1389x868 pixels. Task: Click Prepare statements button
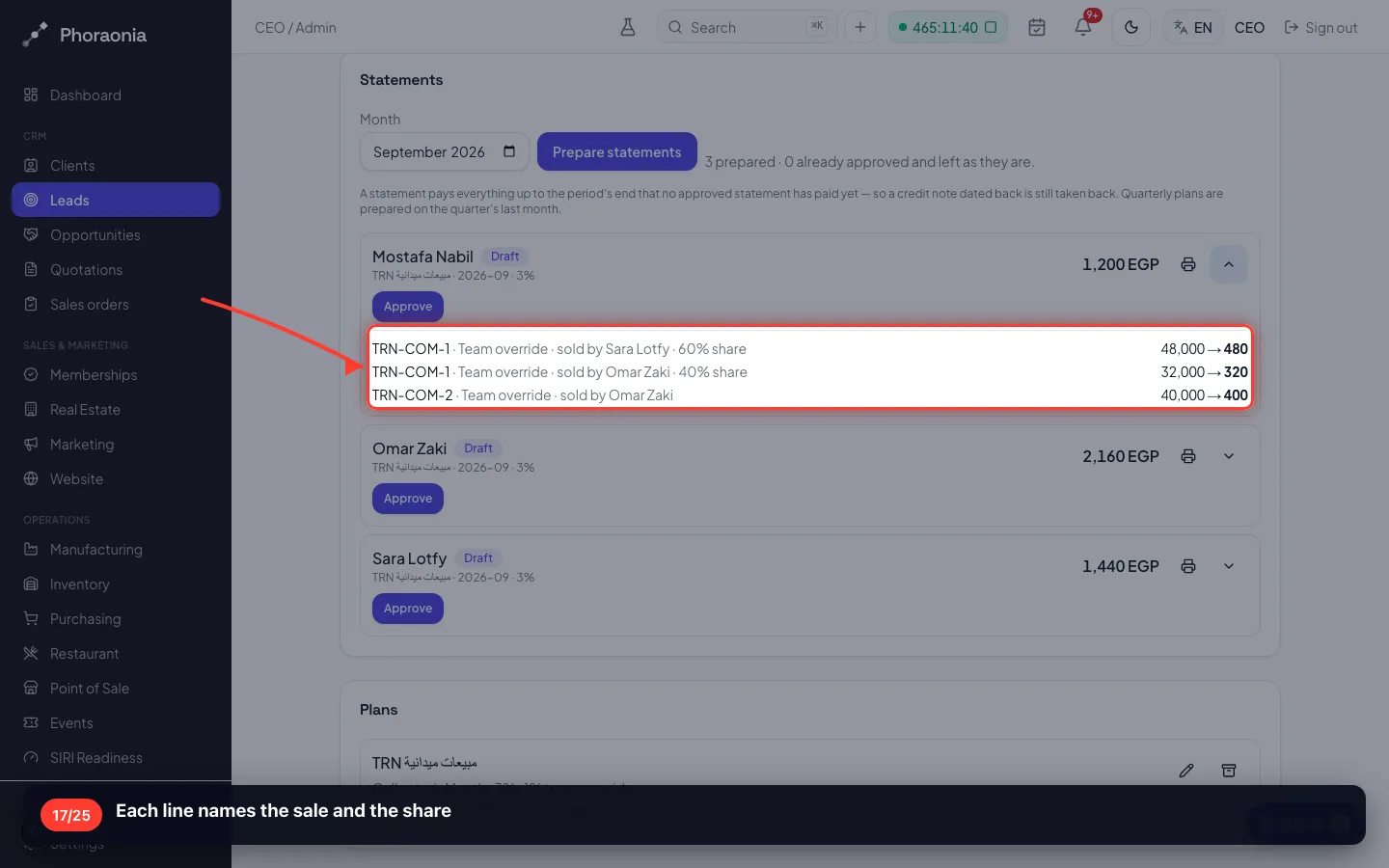point(617,151)
